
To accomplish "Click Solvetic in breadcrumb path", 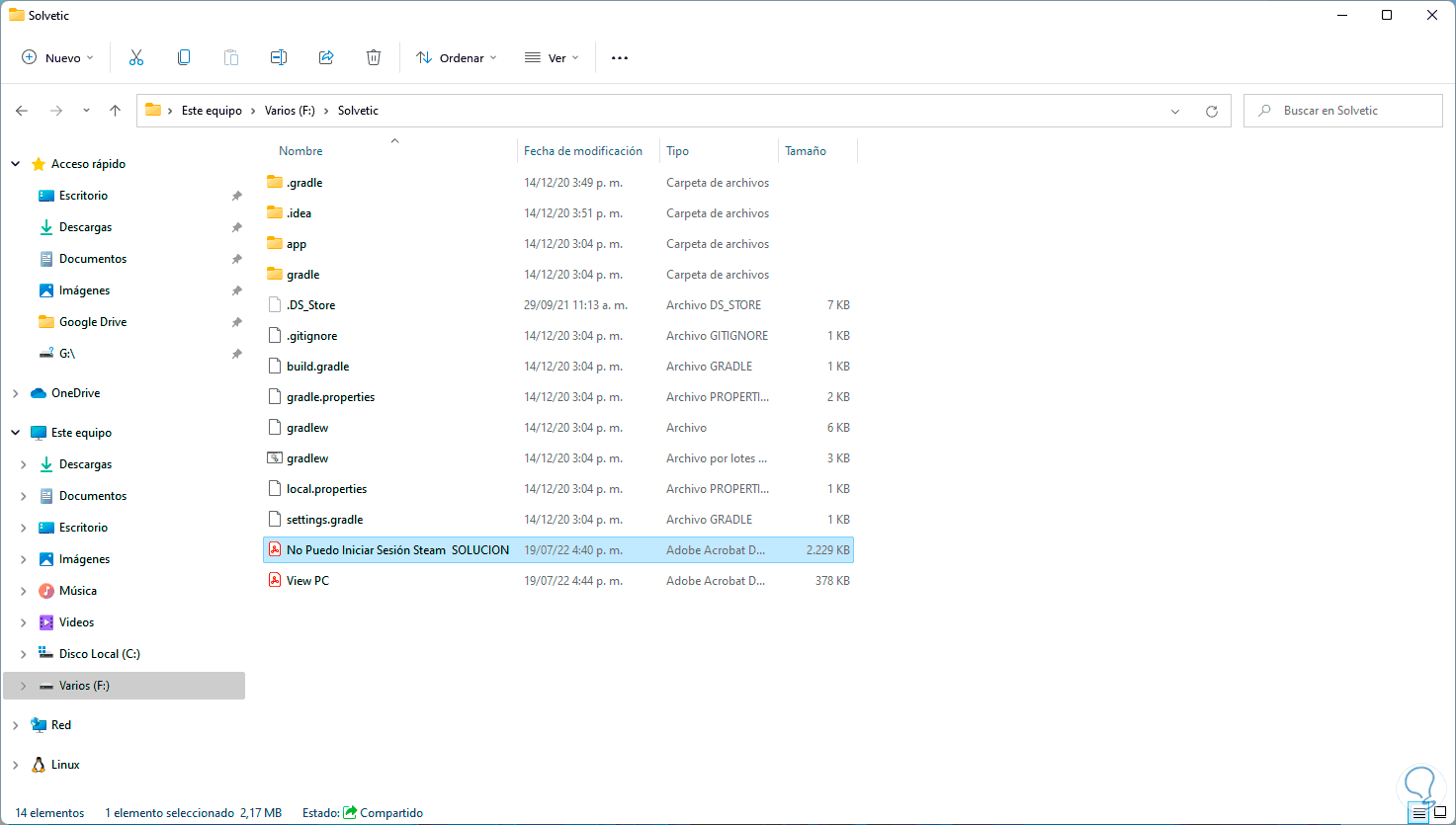I will point(358,111).
